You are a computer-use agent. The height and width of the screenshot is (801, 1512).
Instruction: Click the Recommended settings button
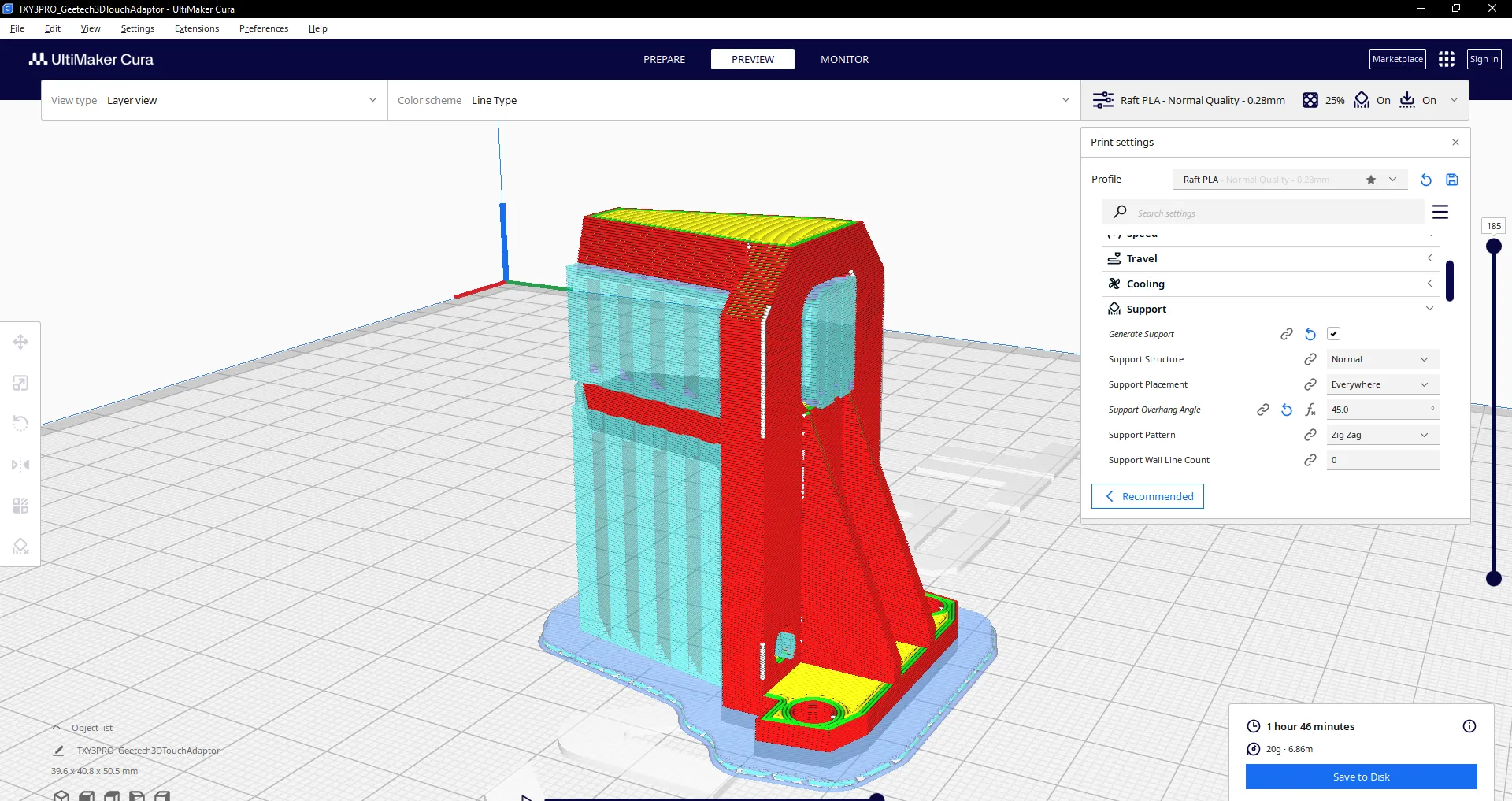[x=1147, y=496]
